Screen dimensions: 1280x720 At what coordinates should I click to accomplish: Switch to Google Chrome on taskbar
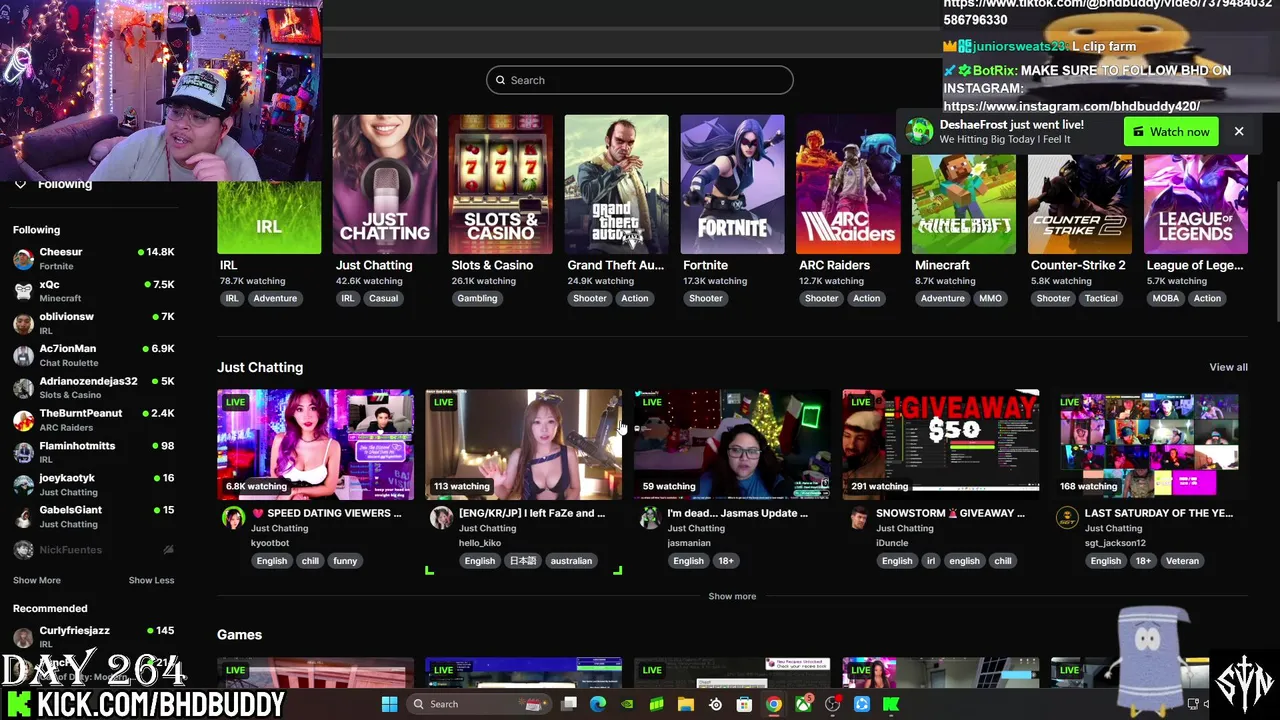point(774,704)
